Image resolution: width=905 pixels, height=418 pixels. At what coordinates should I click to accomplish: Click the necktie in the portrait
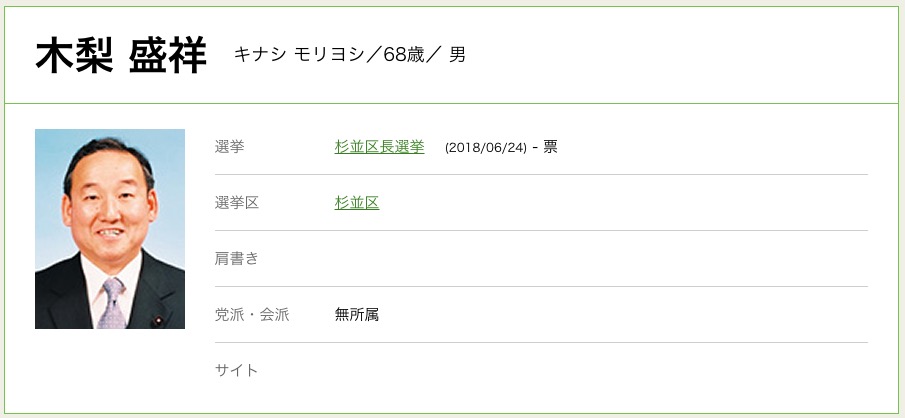[x=112, y=303]
